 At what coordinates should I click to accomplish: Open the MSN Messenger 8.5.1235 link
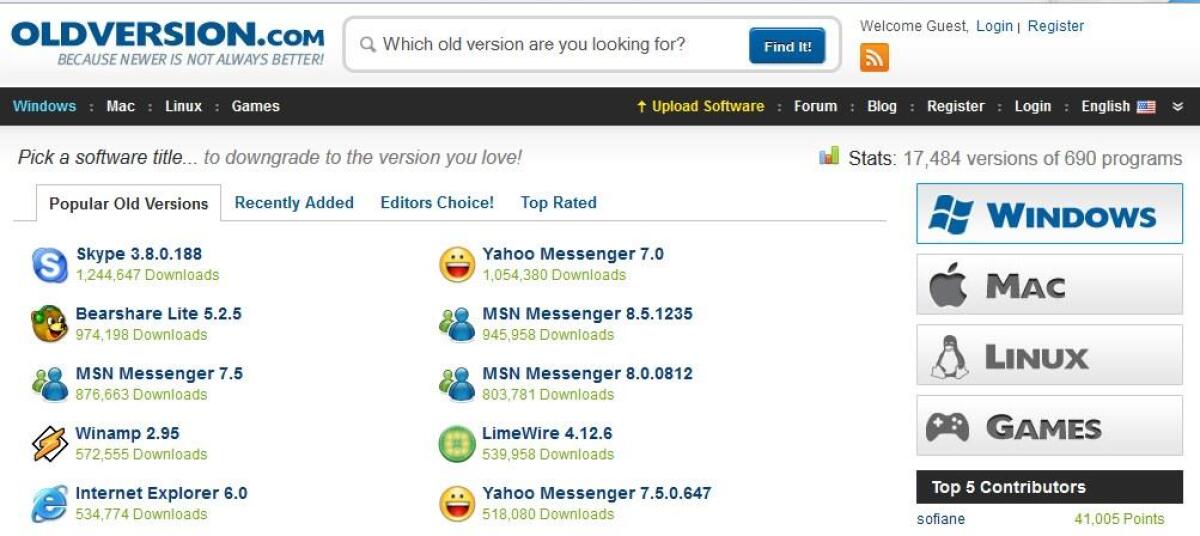pyautogui.click(x=587, y=314)
